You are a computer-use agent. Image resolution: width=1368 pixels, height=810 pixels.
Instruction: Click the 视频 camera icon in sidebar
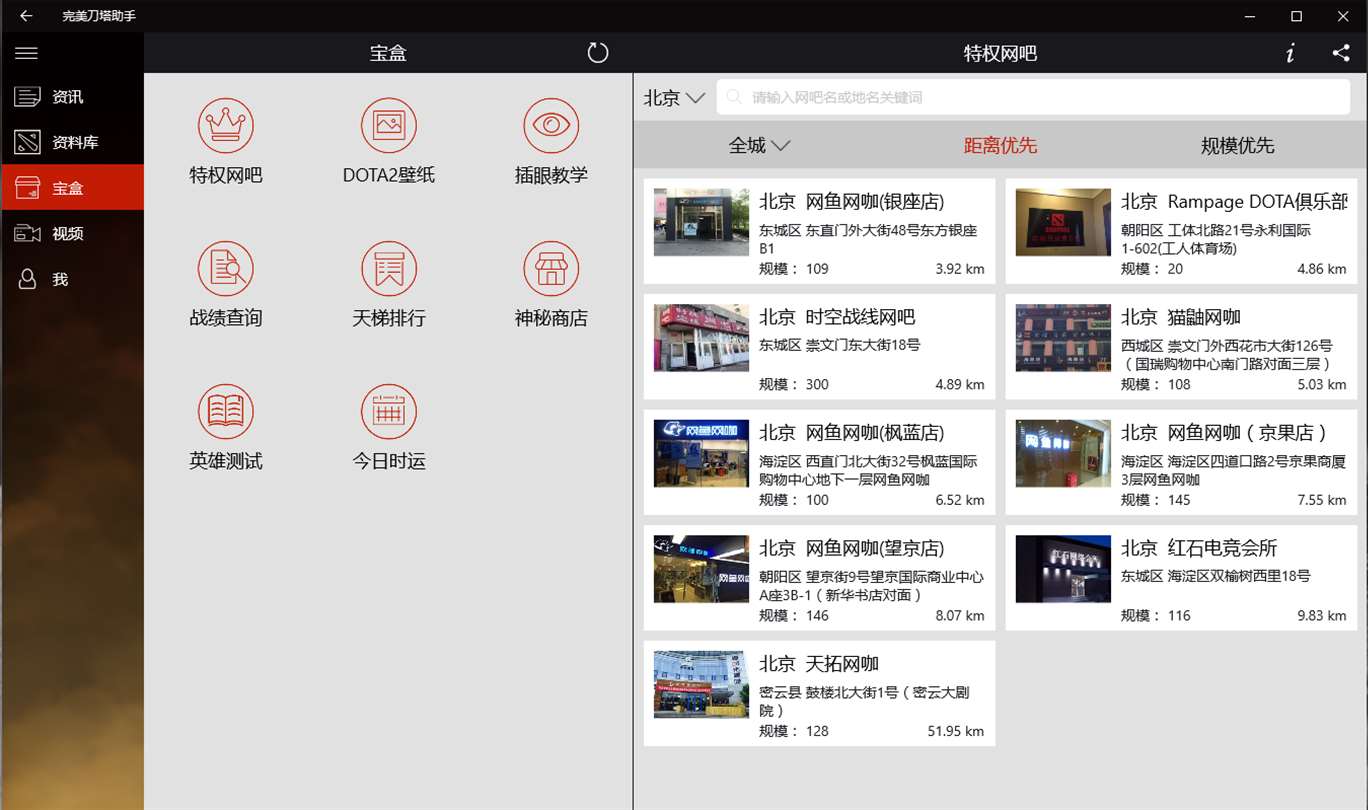coord(27,233)
